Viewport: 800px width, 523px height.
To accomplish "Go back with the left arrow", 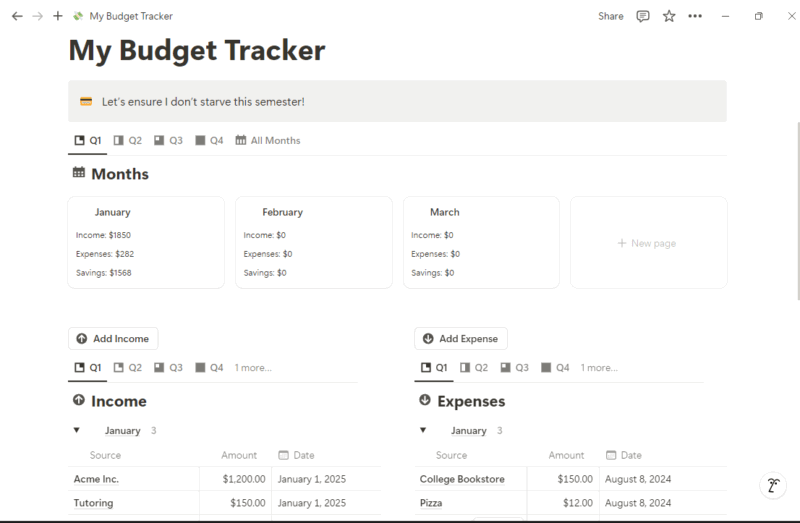I will (x=17, y=16).
